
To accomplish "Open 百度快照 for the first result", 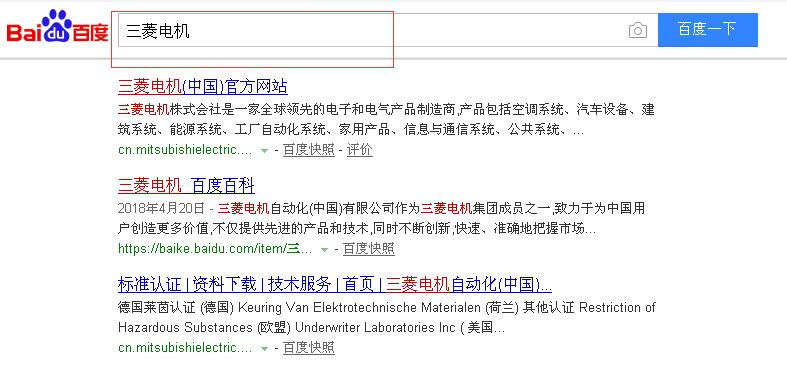I will pyautogui.click(x=309, y=150).
